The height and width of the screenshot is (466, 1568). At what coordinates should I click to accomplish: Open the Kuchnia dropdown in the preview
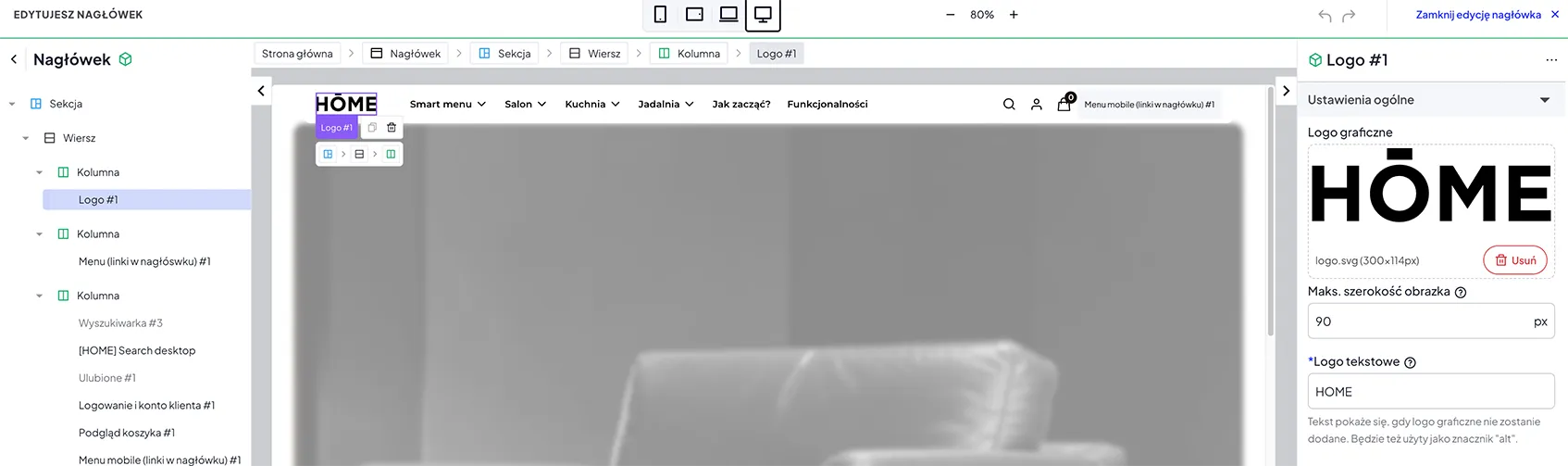pos(592,104)
